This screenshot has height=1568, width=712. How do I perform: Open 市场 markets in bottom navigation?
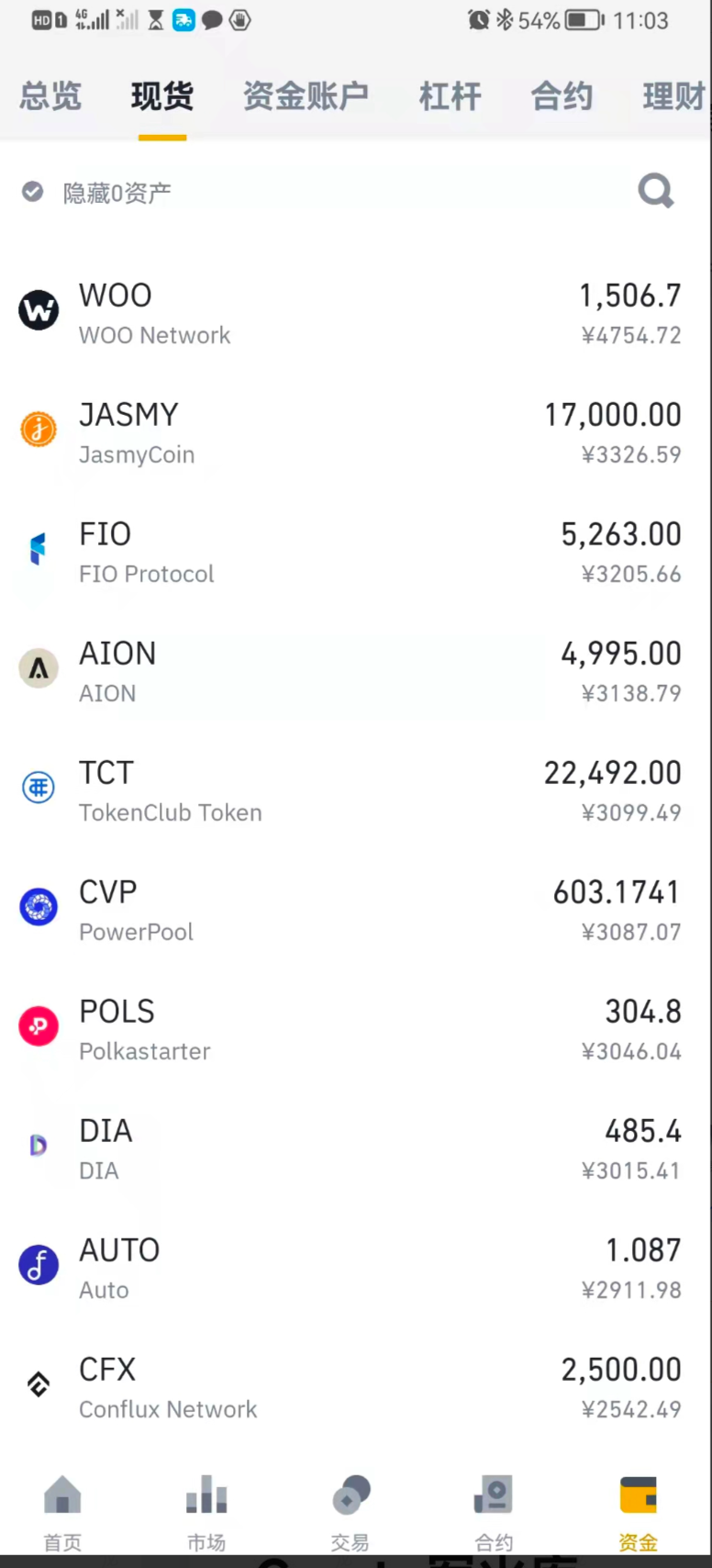point(206,1511)
